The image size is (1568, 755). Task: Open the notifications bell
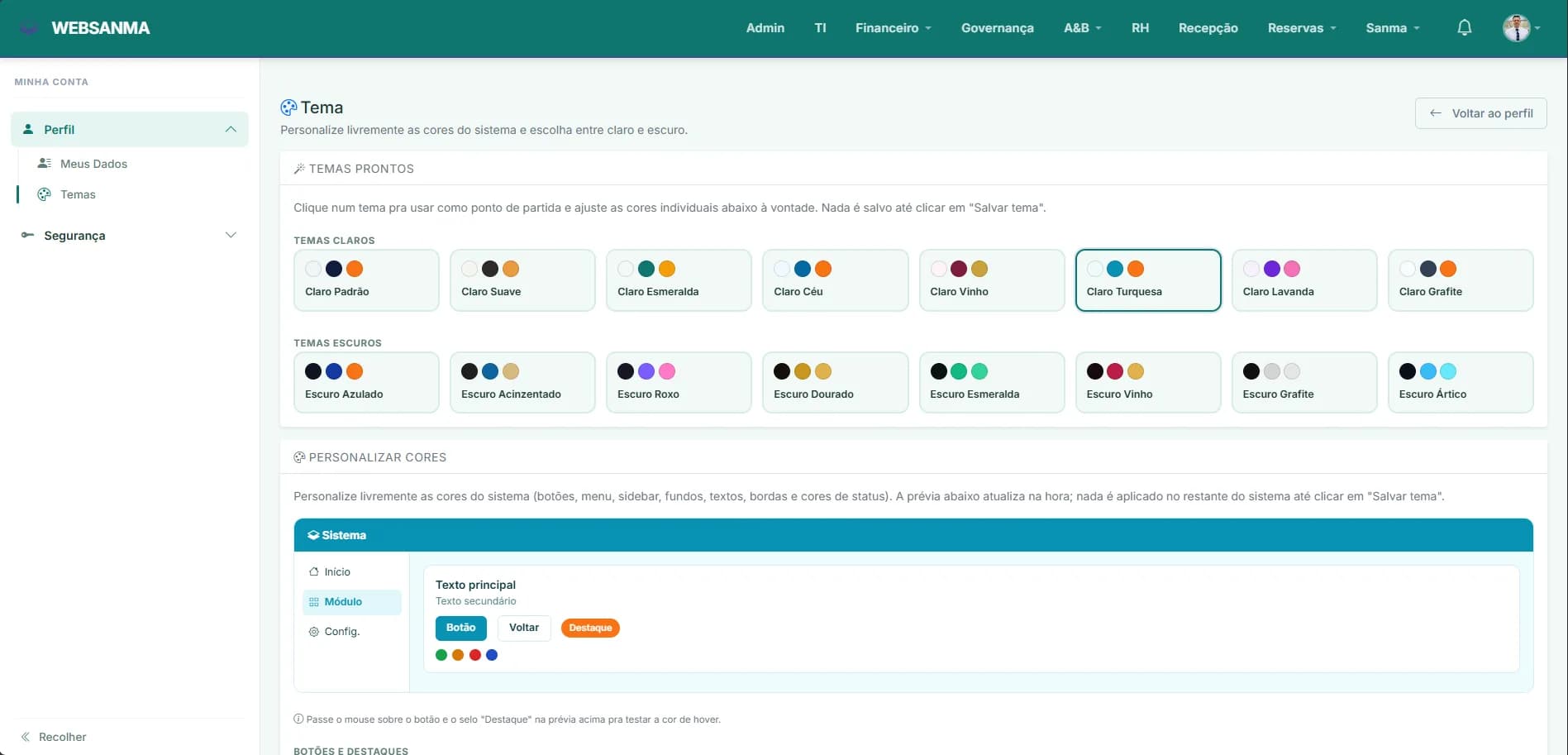pos(1464,28)
